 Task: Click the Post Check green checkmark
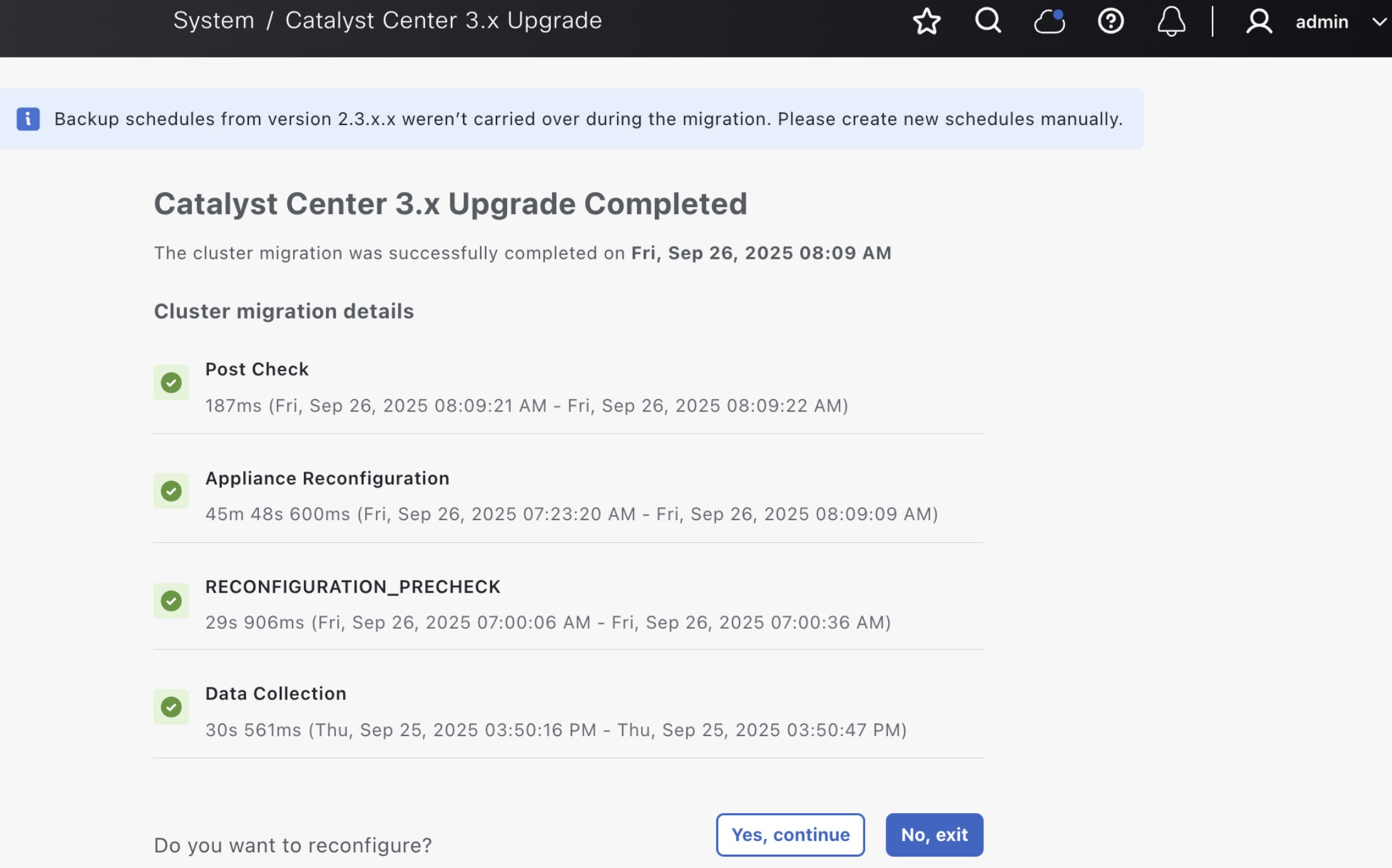click(171, 383)
